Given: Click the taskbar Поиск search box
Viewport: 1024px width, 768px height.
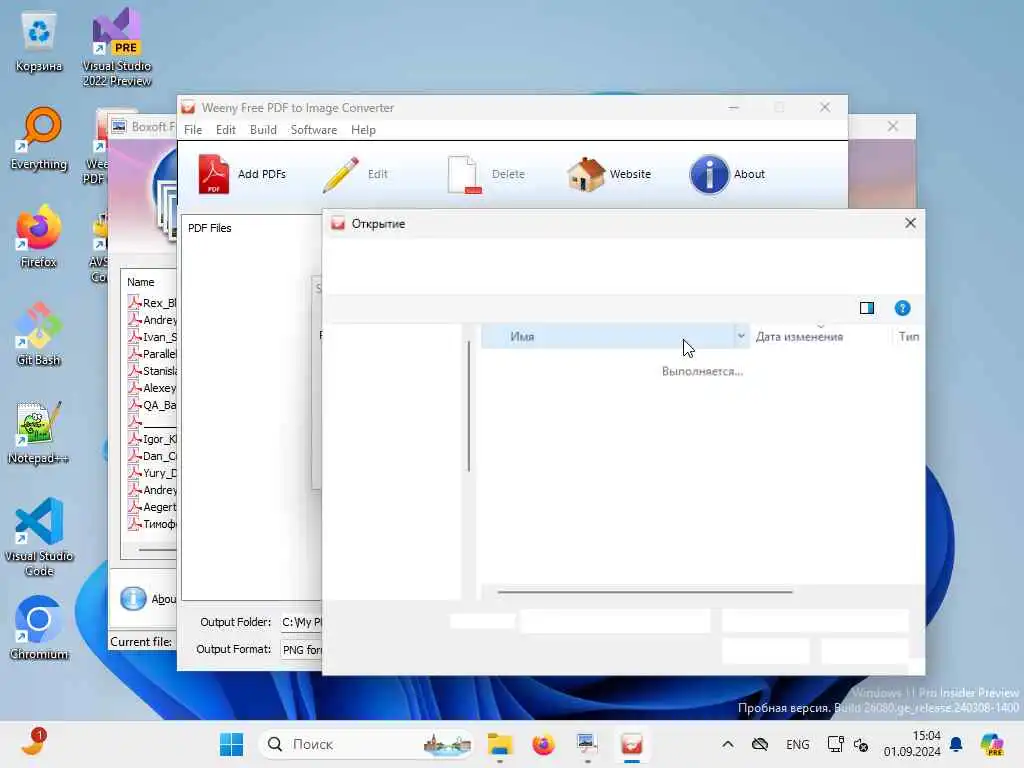Looking at the screenshot, I should (367, 744).
